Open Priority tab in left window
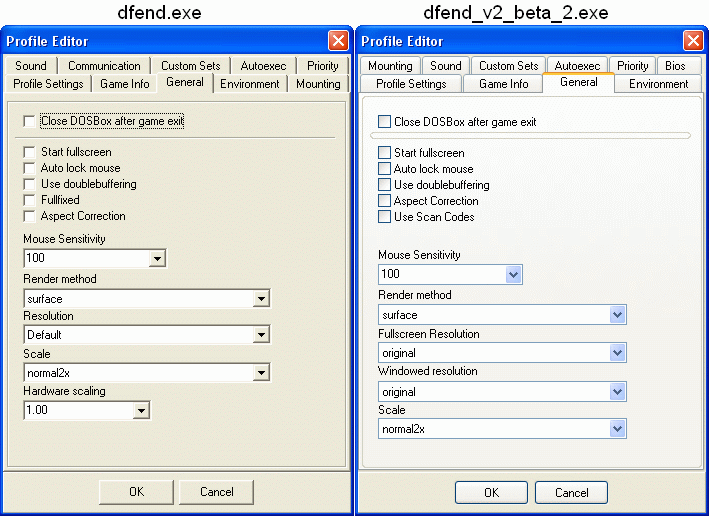709x516 pixels. 322,66
